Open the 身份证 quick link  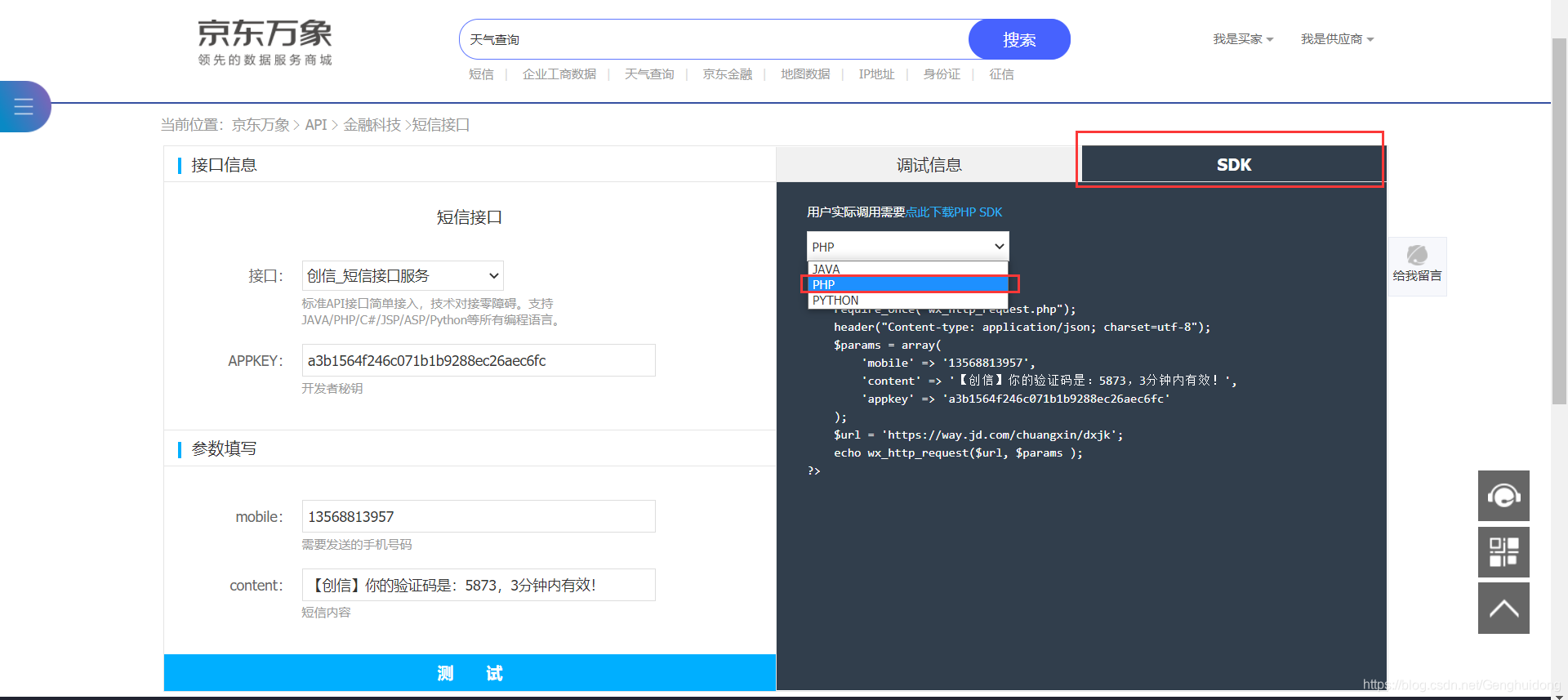pyautogui.click(x=942, y=74)
